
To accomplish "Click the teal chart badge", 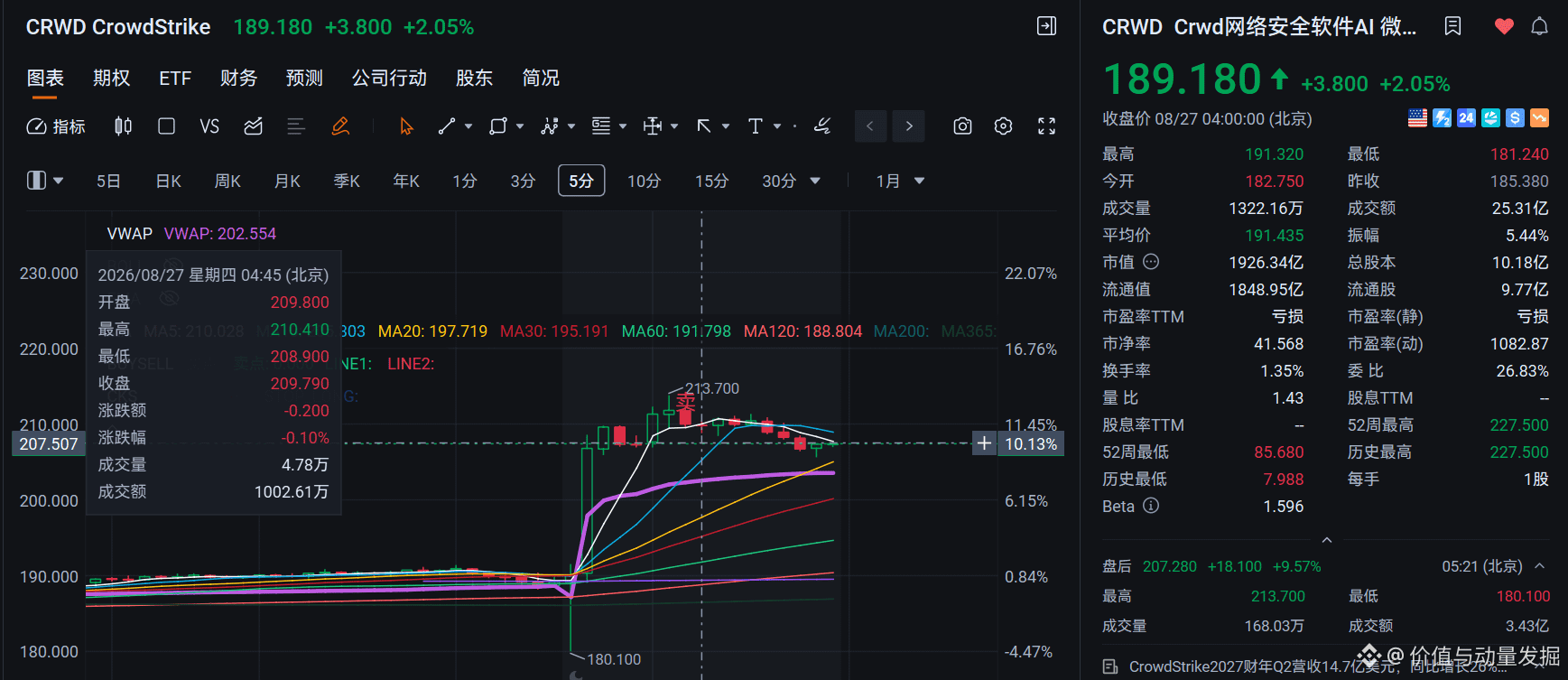I will click(1490, 118).
